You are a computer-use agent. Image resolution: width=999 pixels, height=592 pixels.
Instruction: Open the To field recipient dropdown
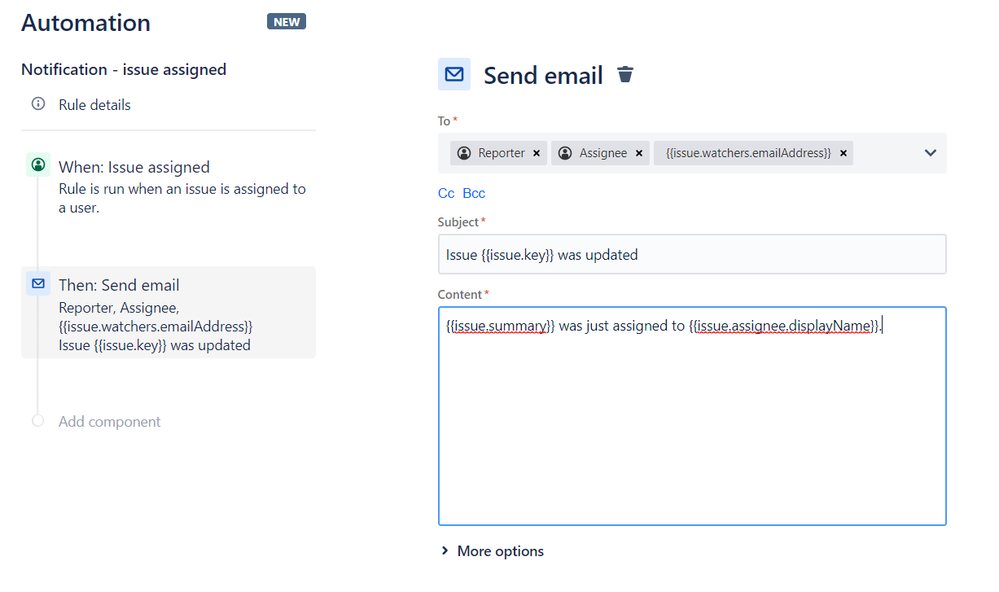[x=931, y=152]
